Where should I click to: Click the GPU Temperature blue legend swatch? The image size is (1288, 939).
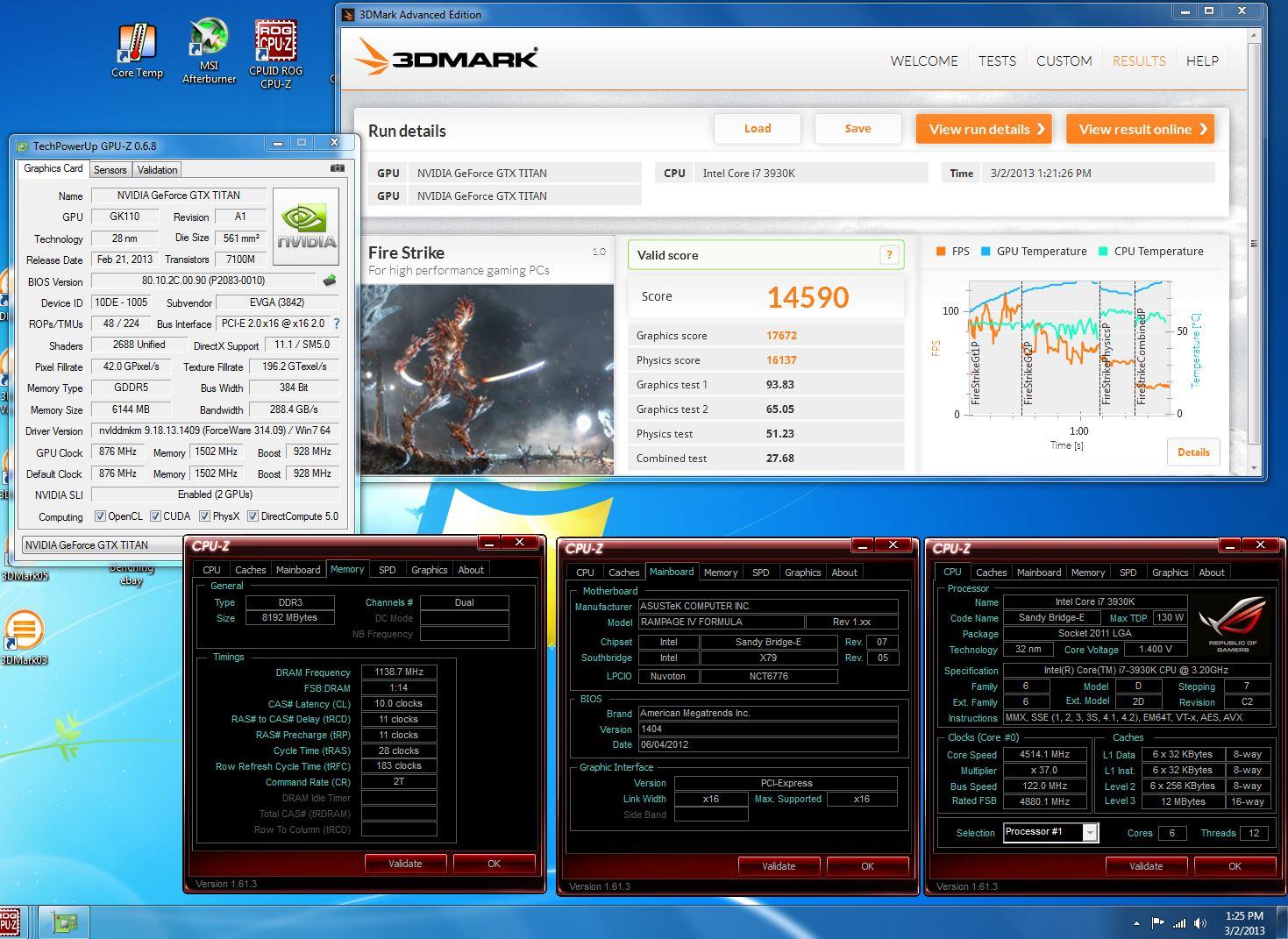point(986,251)
